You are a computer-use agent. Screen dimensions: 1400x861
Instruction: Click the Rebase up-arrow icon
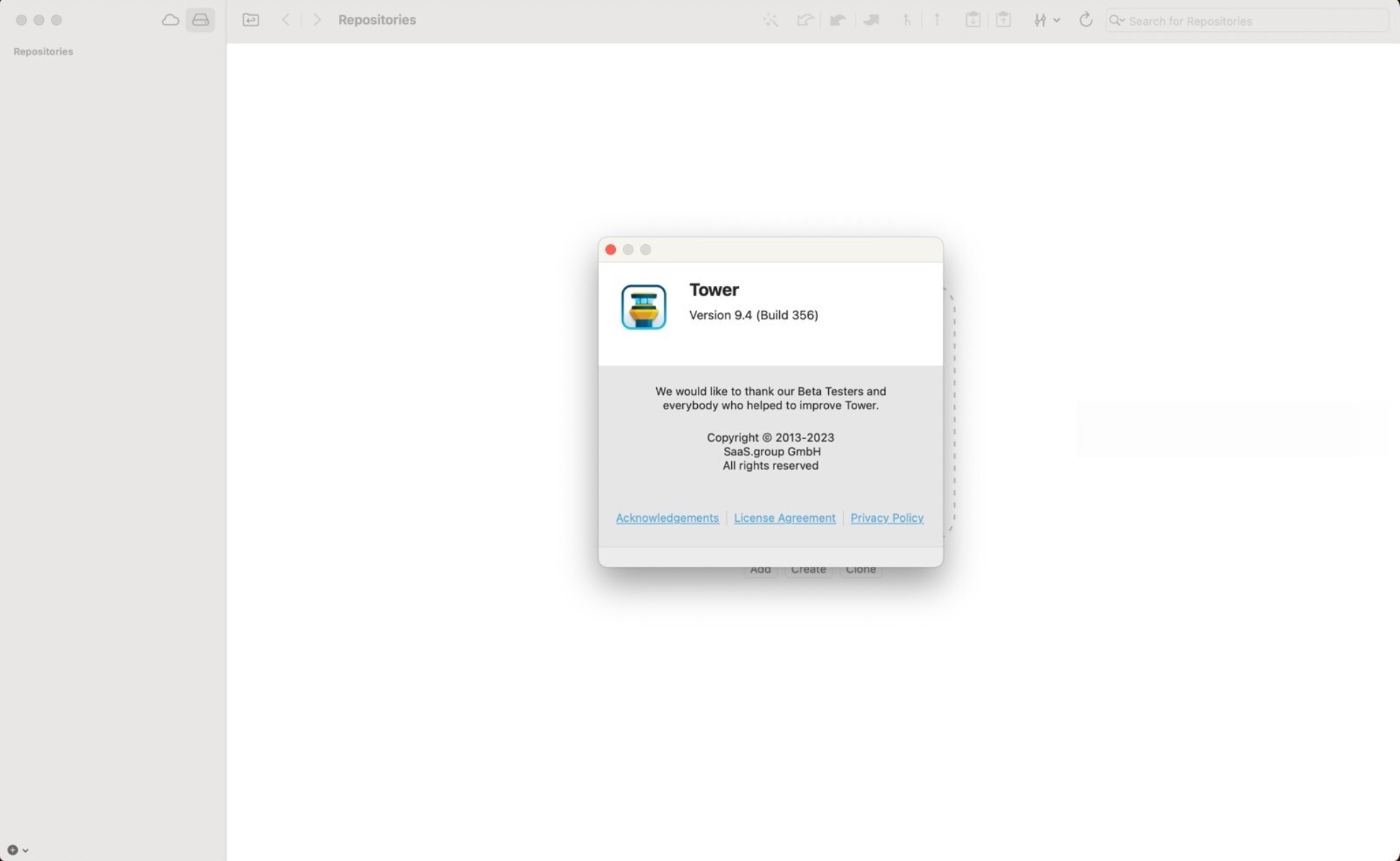point(937,20)
